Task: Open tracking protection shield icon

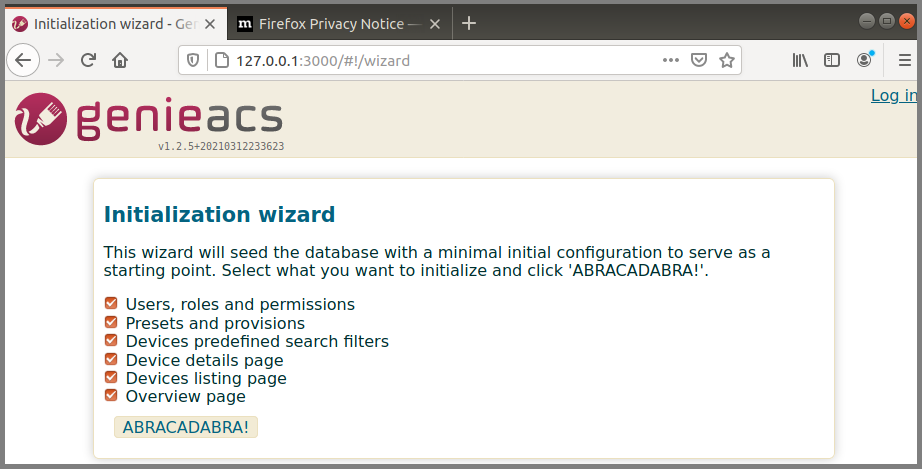Action: 193,60
